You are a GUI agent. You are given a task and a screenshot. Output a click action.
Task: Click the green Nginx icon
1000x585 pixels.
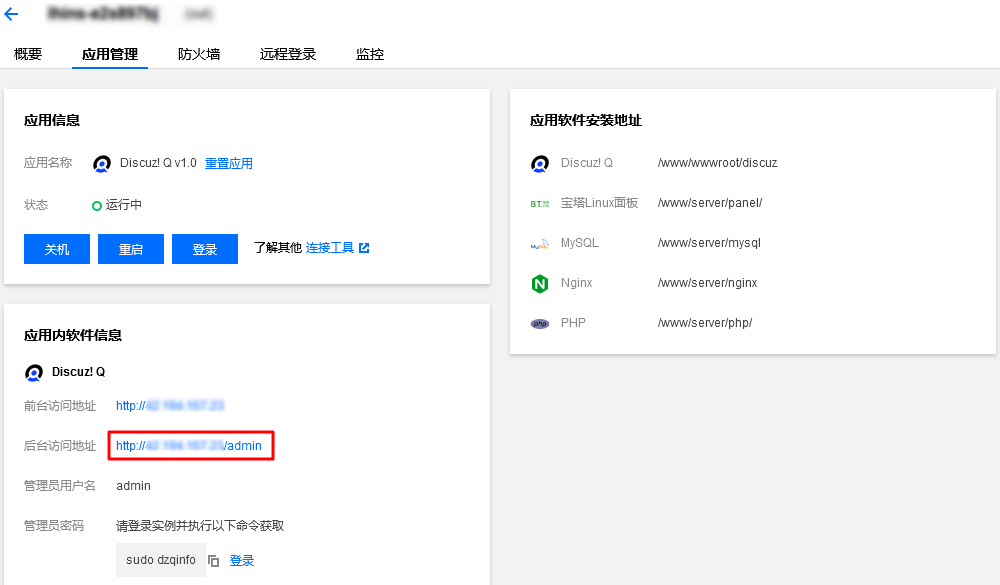click(540, 283)
